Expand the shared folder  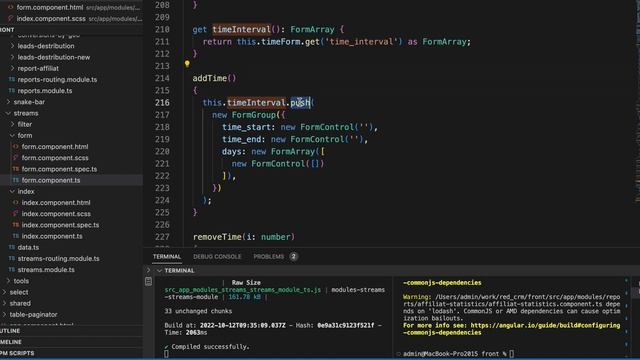20,303
